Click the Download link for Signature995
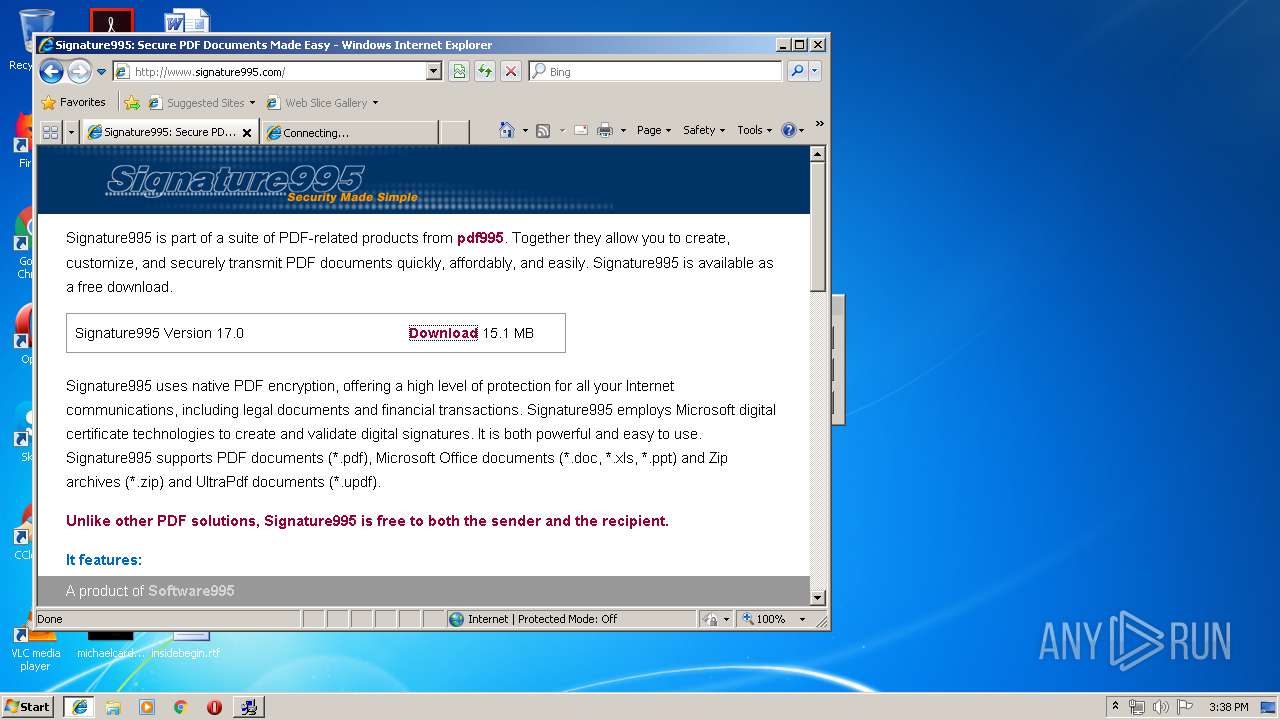The height and width of the screenshot is (720, 1280). [443, 333]
